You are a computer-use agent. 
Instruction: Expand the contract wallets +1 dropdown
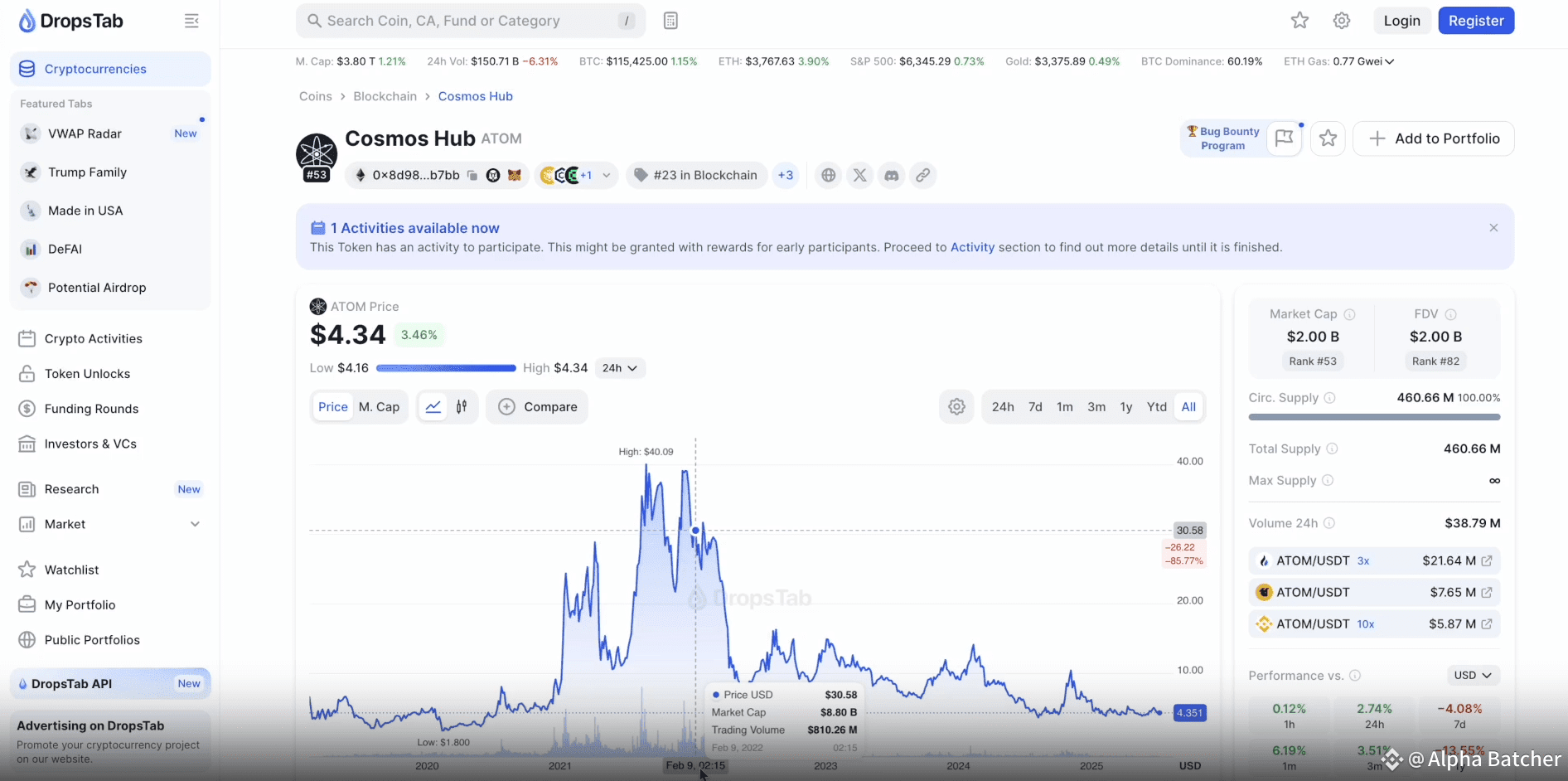pyautogui.click(x=607, y=175)
